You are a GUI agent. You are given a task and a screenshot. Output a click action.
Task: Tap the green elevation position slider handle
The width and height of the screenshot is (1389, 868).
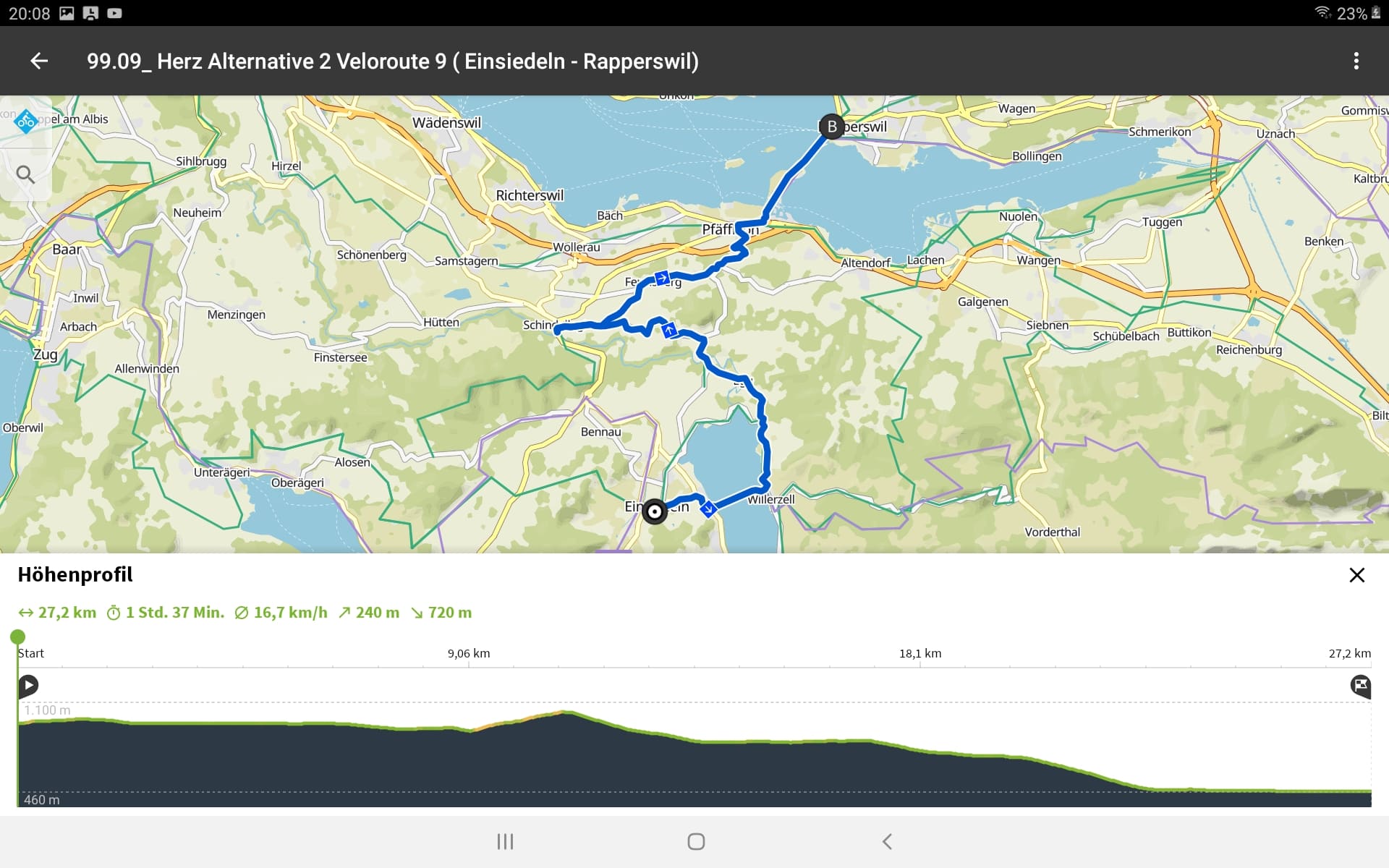[18, 637]
